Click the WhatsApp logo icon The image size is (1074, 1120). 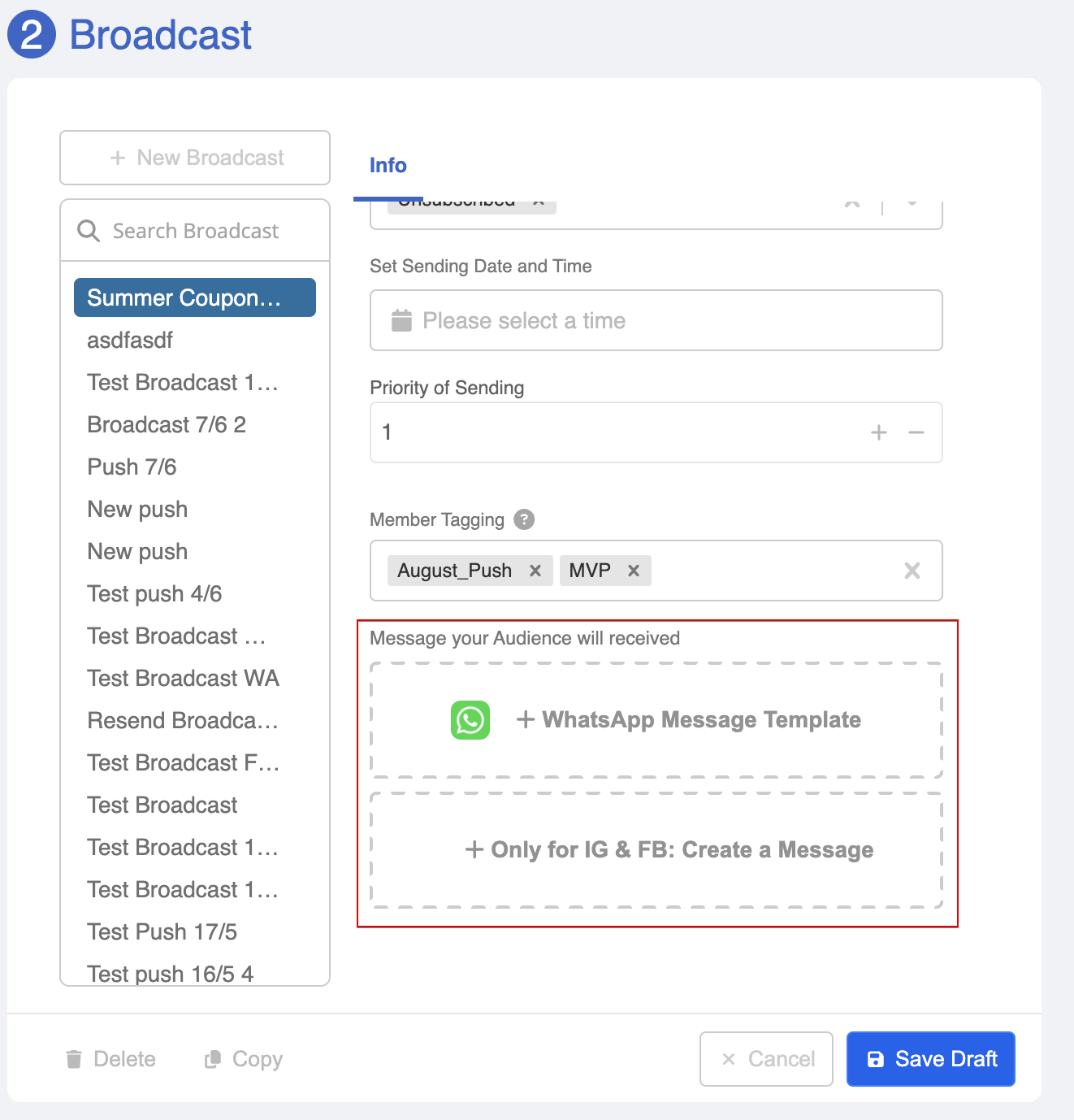(470, 720)
